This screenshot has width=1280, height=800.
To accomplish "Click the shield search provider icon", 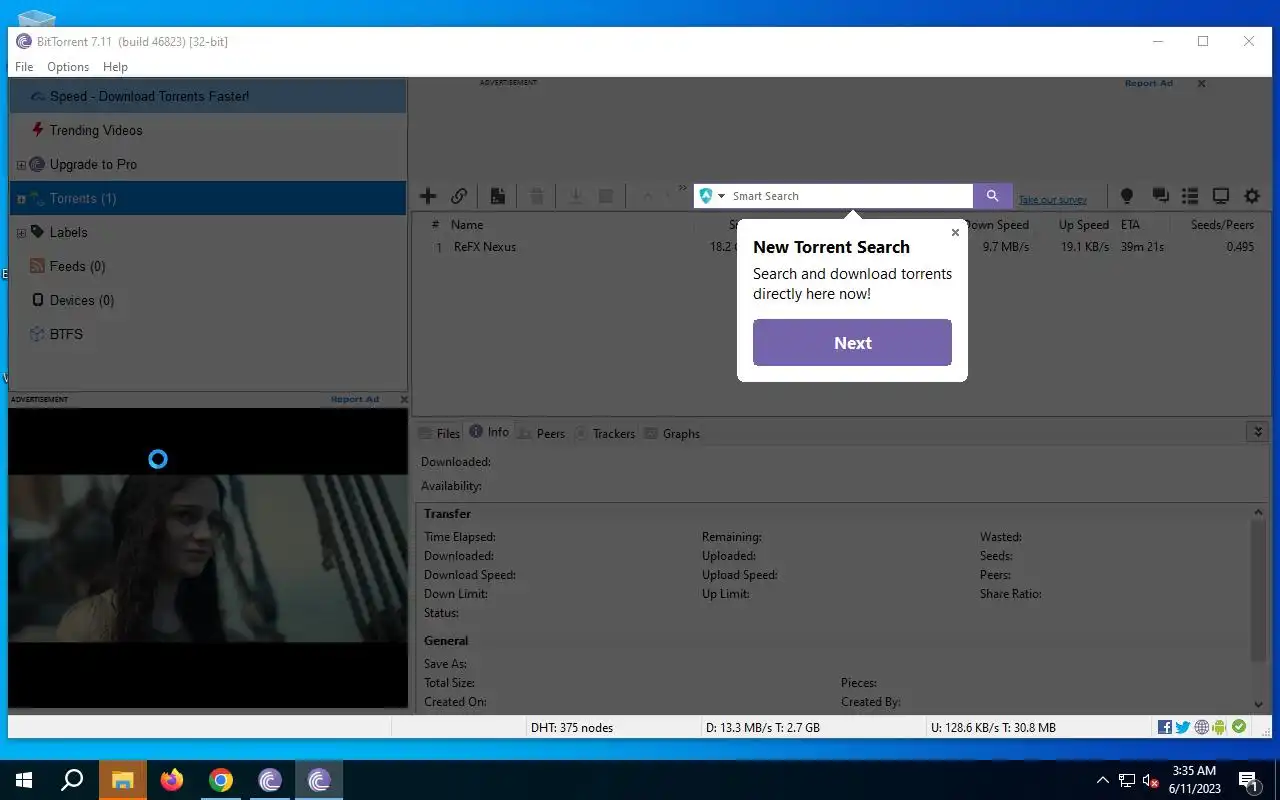I will coord(706,196).
